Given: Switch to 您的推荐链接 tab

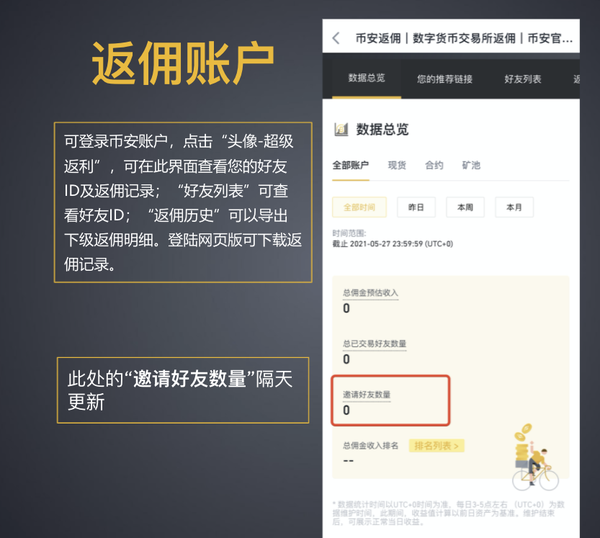Looking at the screenshot, I should pos(445,79).
